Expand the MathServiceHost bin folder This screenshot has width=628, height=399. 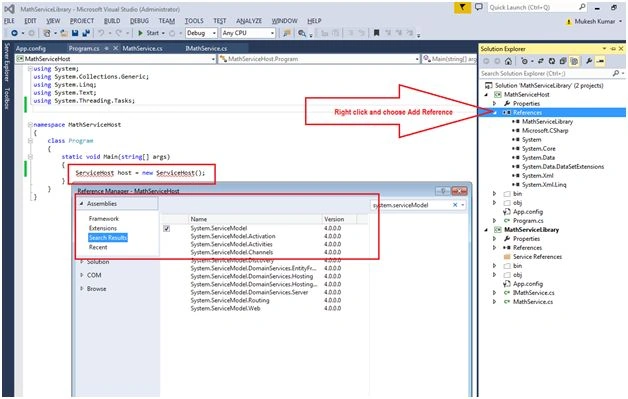[x=495, y=193]
